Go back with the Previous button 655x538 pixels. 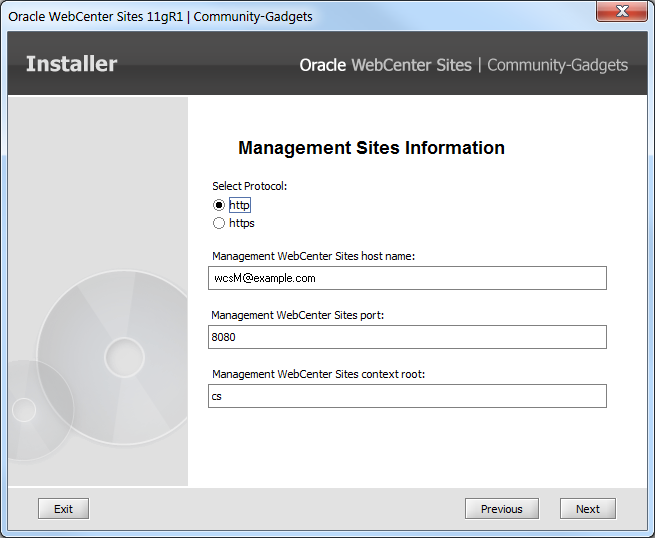[502, 508]
